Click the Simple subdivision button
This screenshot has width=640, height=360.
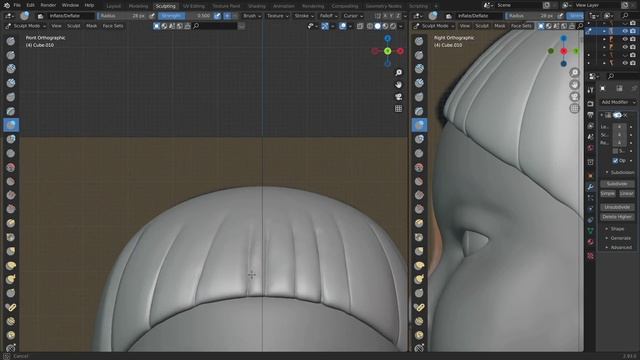tap(607, 193)
